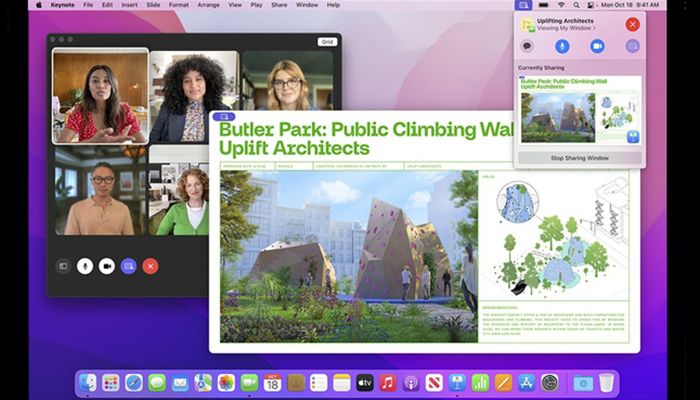Open Spotlight search magnifier in menu bar

[x=576, y=5]
